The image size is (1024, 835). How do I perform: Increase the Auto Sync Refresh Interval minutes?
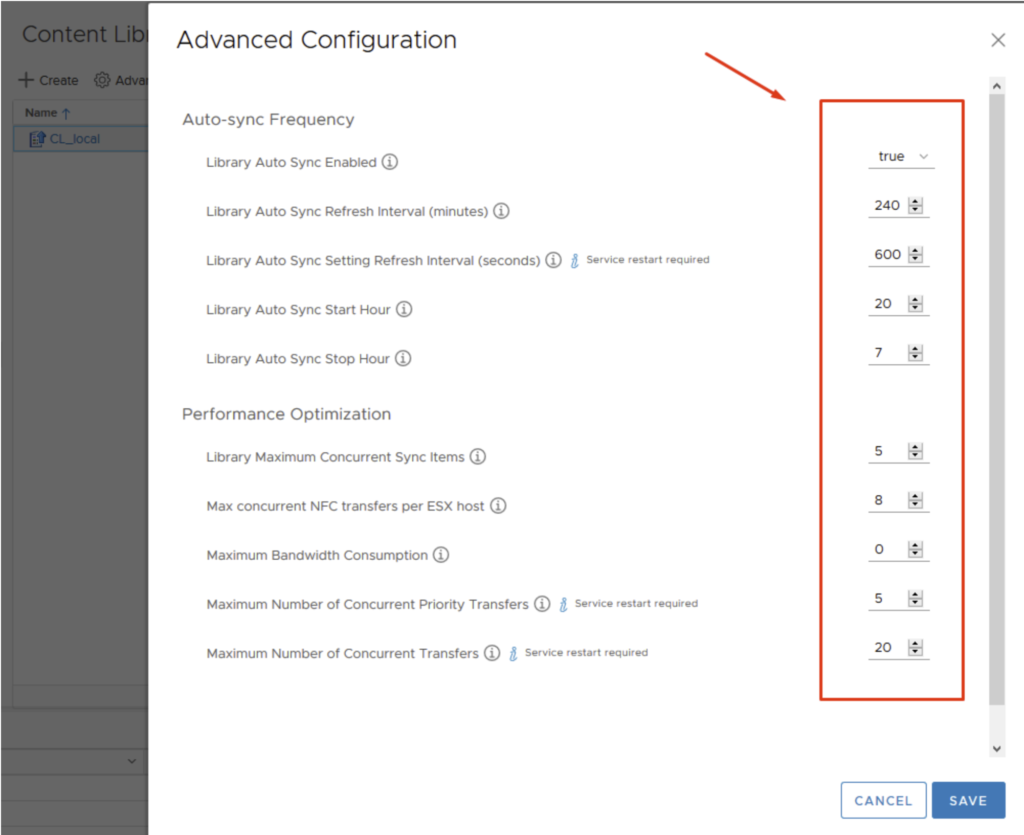pyautogui.click(x=916, y=201)
